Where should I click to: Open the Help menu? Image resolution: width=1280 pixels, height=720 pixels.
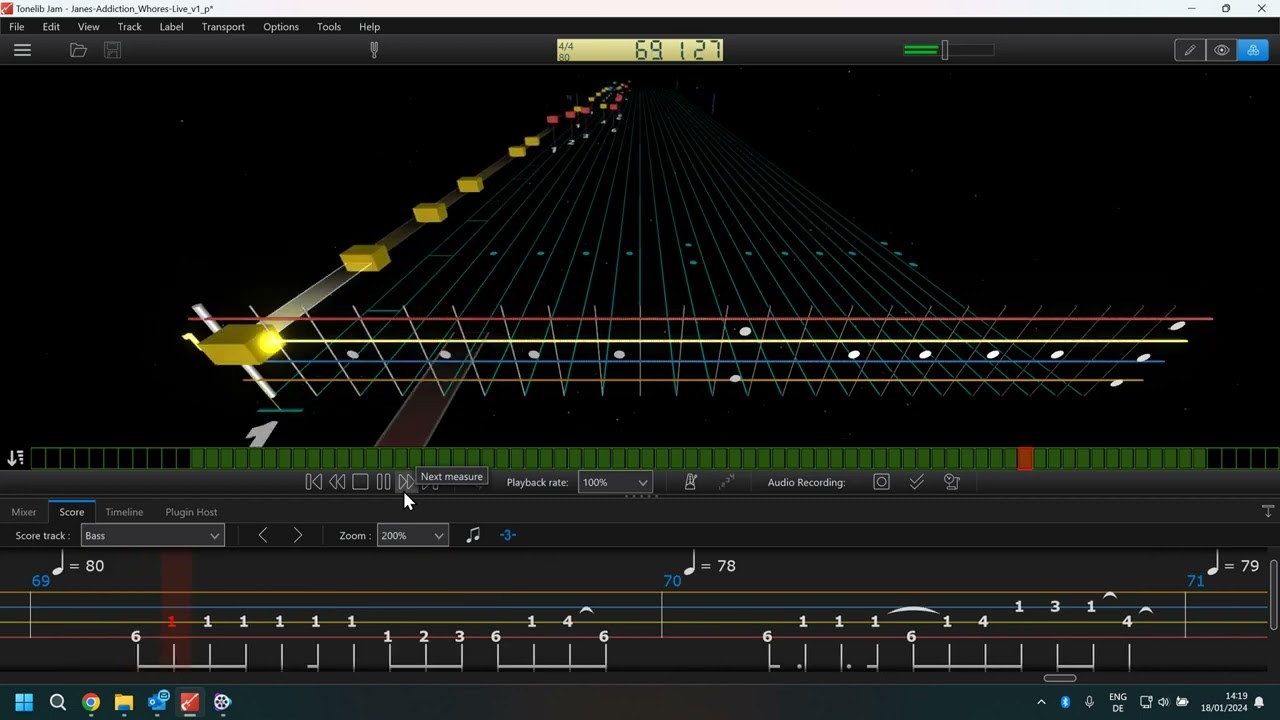click(369, 27)
